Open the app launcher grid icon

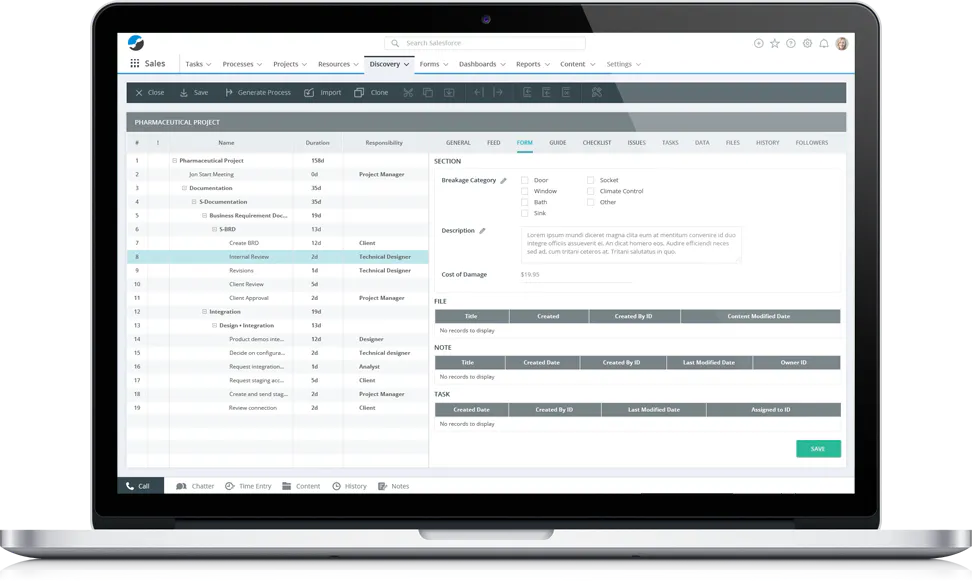135,63
